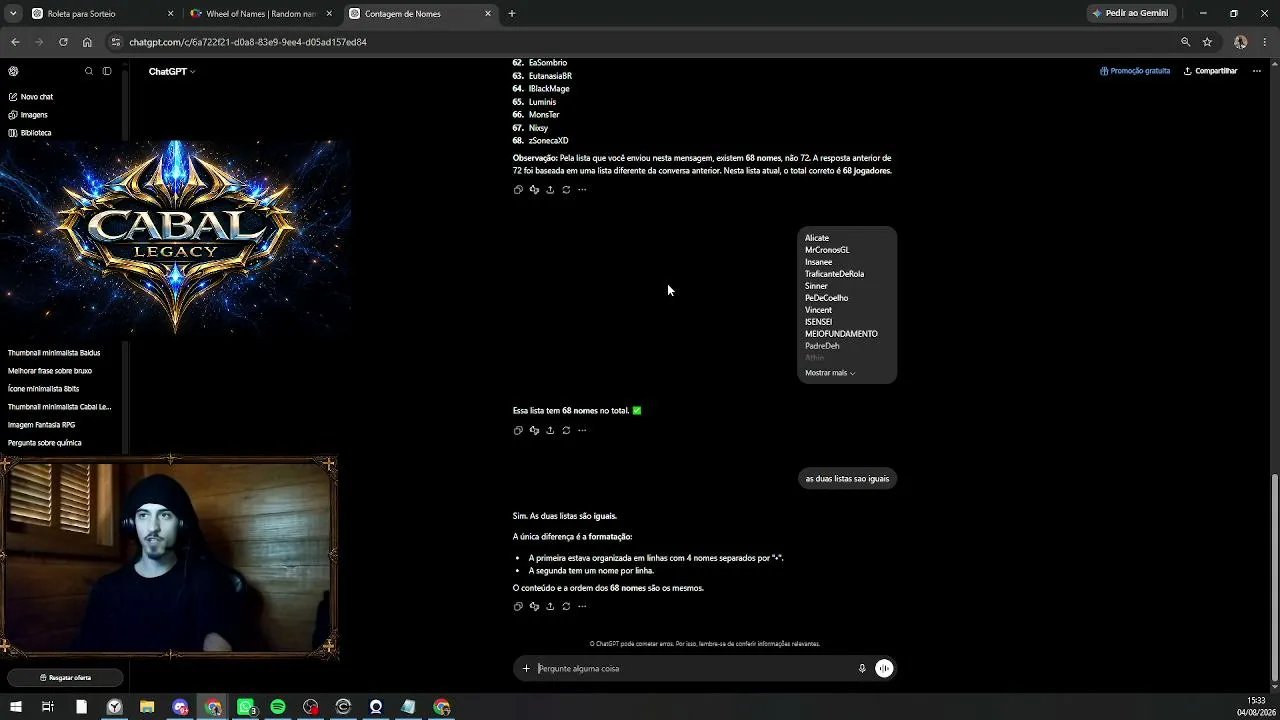This screenshot has height=720, width=1280.
Task: More actions for 'Essa lista tem 68 nomes' response
Action: click(582, 431)
